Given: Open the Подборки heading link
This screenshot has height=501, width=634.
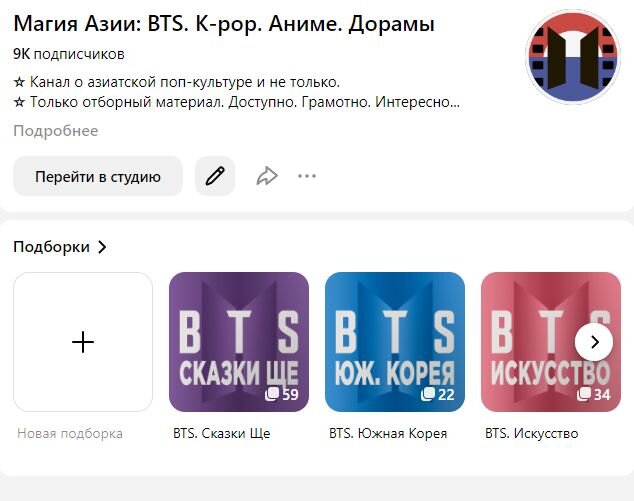Looking at the screenshot, I should coord(51,247).
